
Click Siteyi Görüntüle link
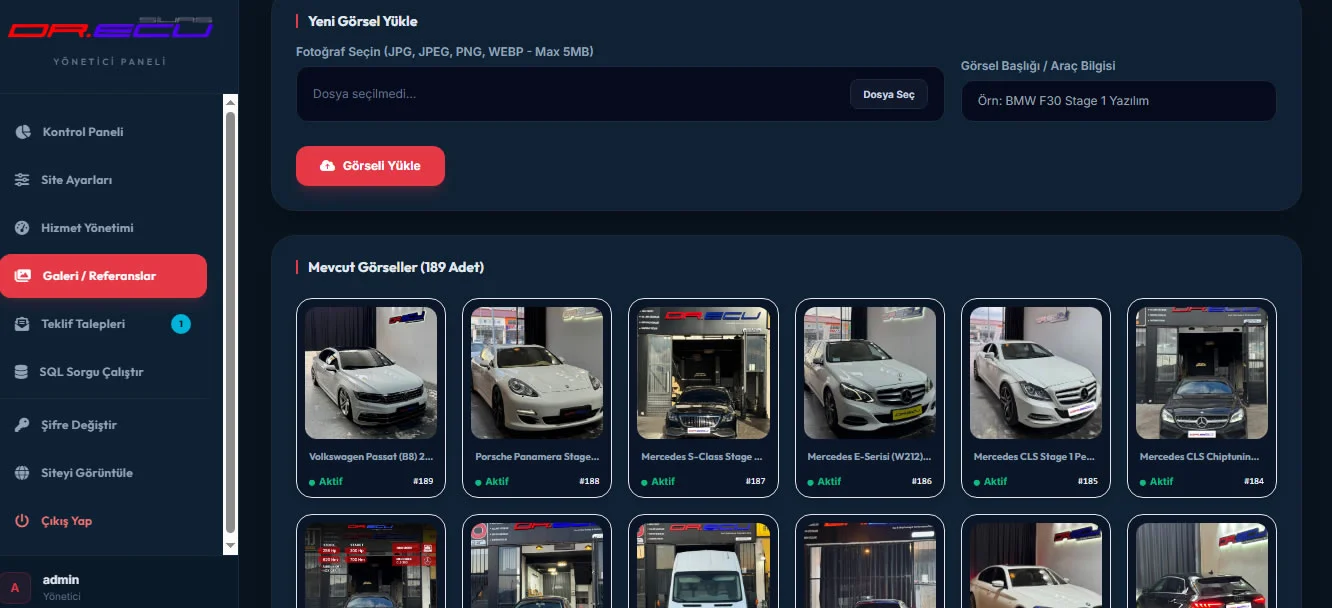click(x=103, y=473)
